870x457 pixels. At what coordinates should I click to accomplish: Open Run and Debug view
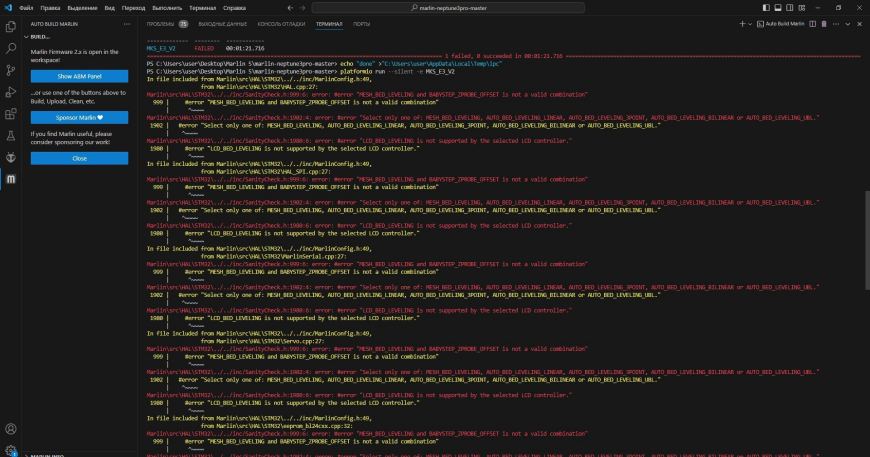[x=11, y=92]
